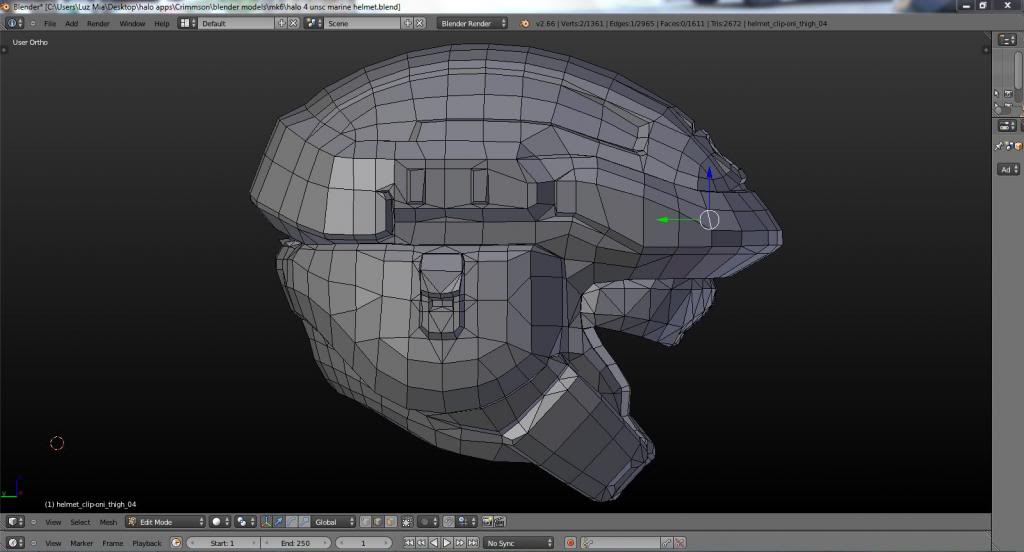Jump to the first frame
This screenshot has height=552, width=1024.
point(408,543)
